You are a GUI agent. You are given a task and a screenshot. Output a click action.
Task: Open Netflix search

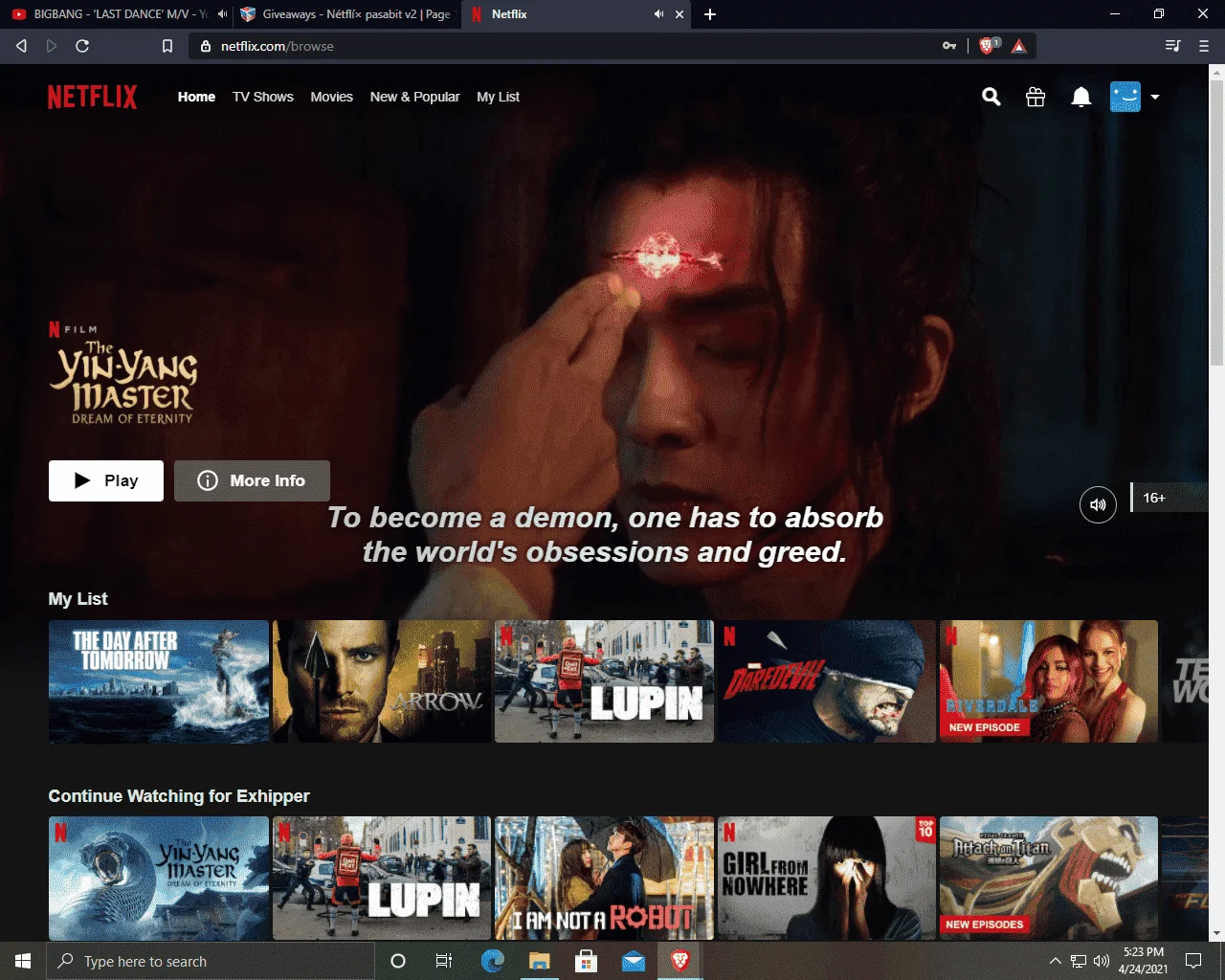point(991,97)
